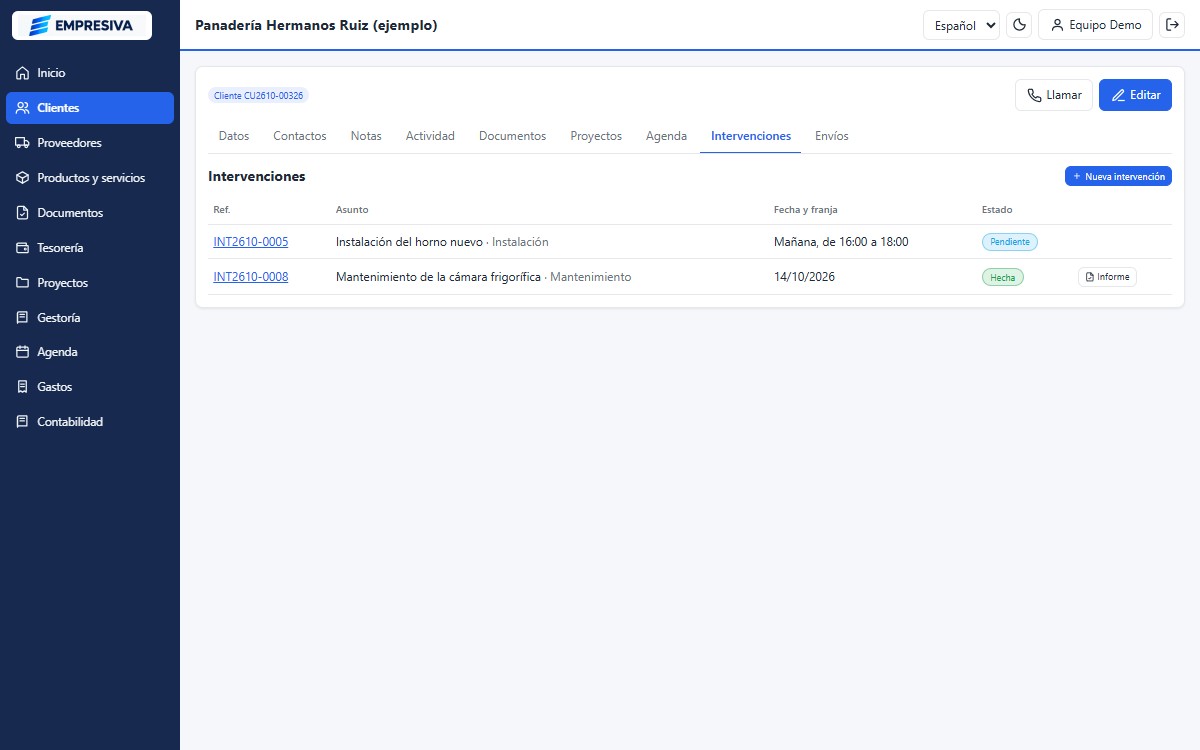Screen dimensions: 1200x750
Task: Click the 'Estado' column header
Action: [x=997, y=210]
